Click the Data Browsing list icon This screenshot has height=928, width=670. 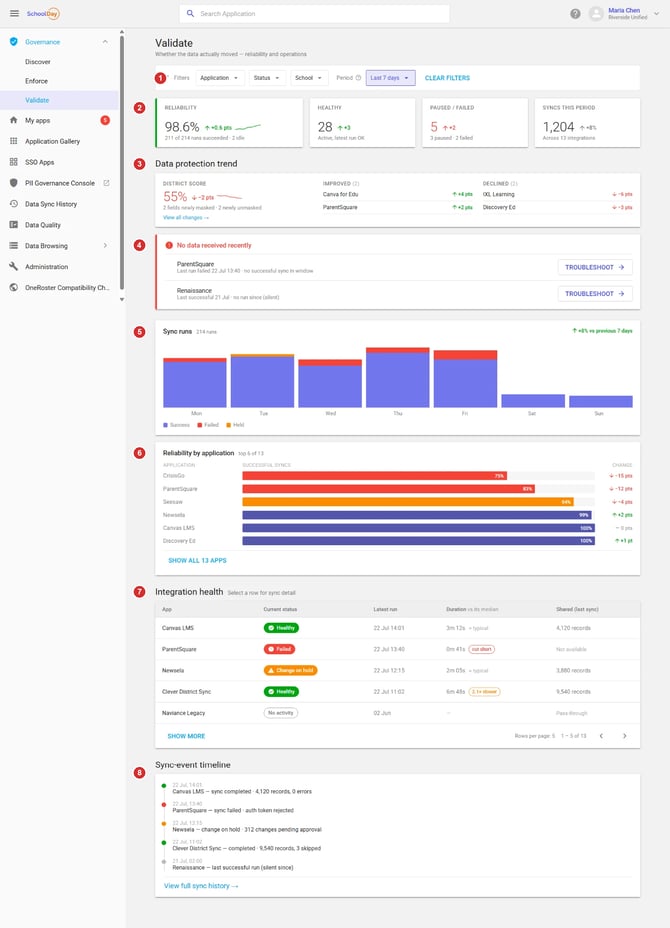coord(14,246)
